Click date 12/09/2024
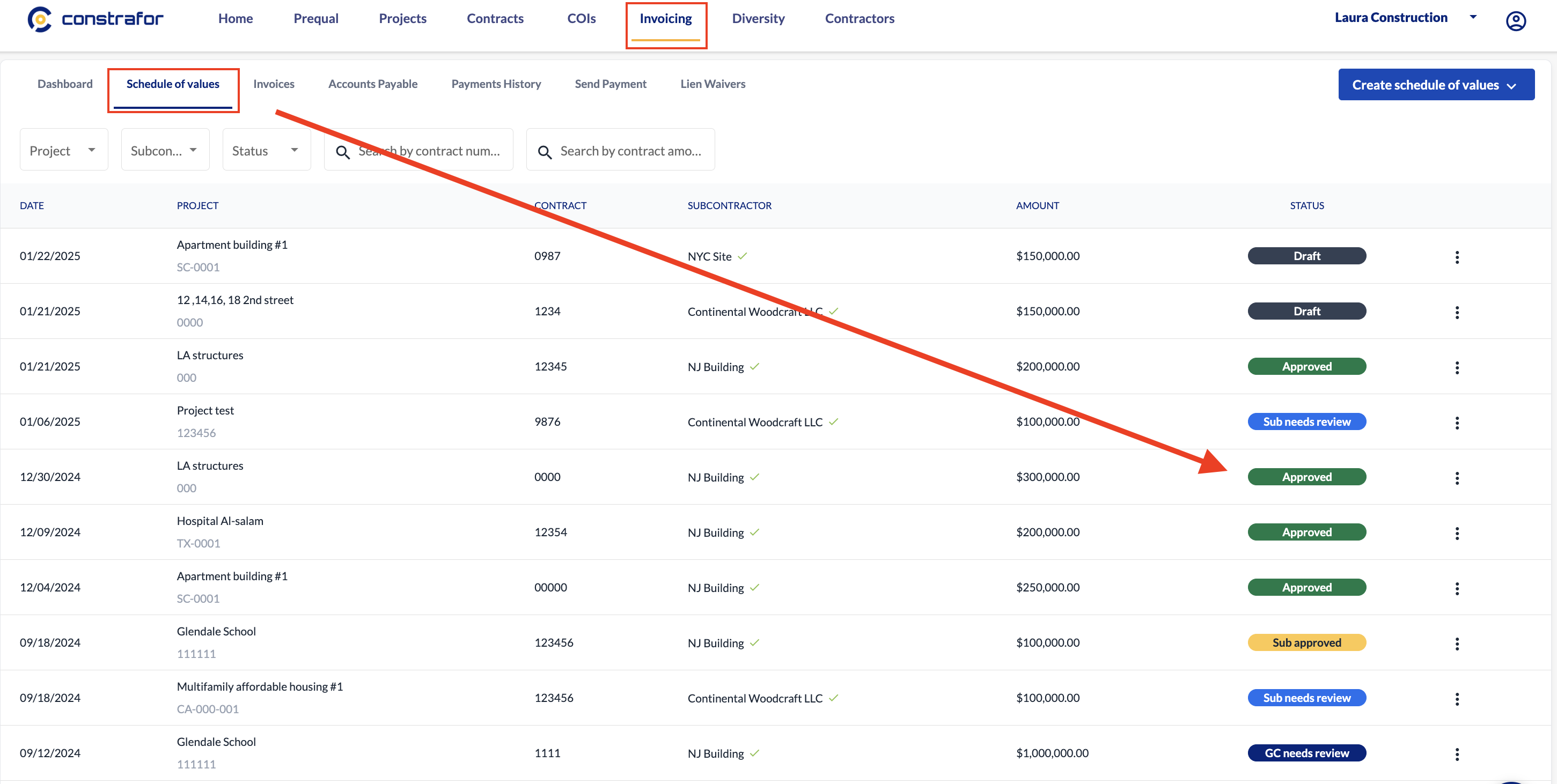Screen dimensions: 1557x784 coord(50,532)
